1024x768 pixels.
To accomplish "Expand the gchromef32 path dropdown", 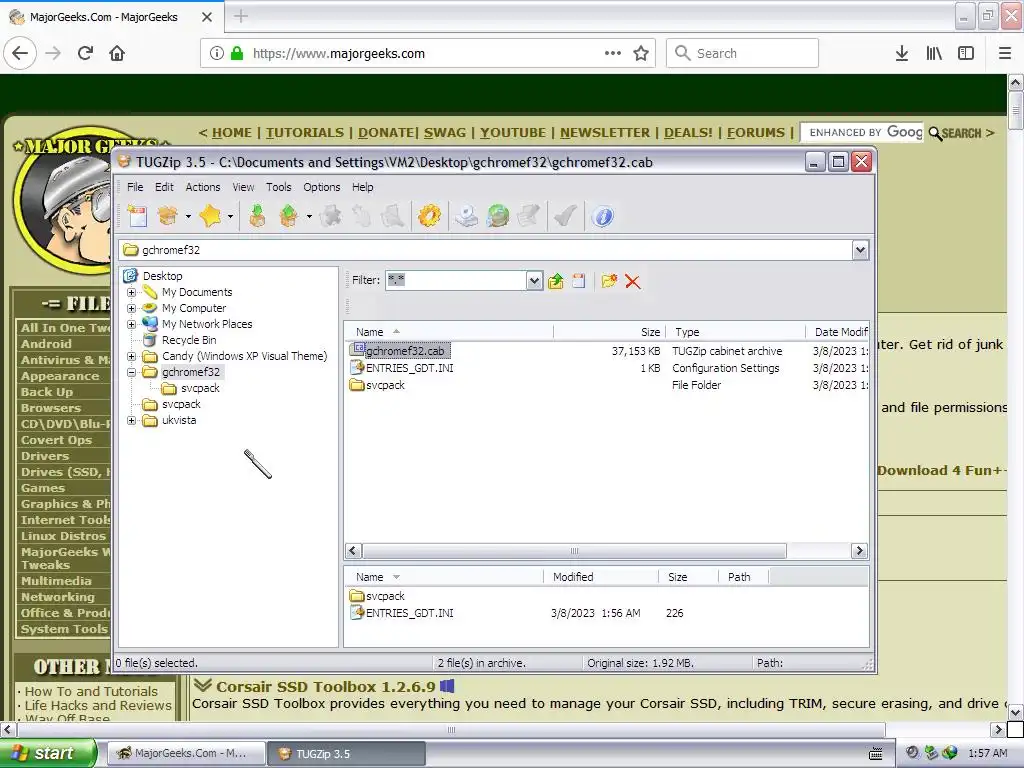I will point(860,250).
